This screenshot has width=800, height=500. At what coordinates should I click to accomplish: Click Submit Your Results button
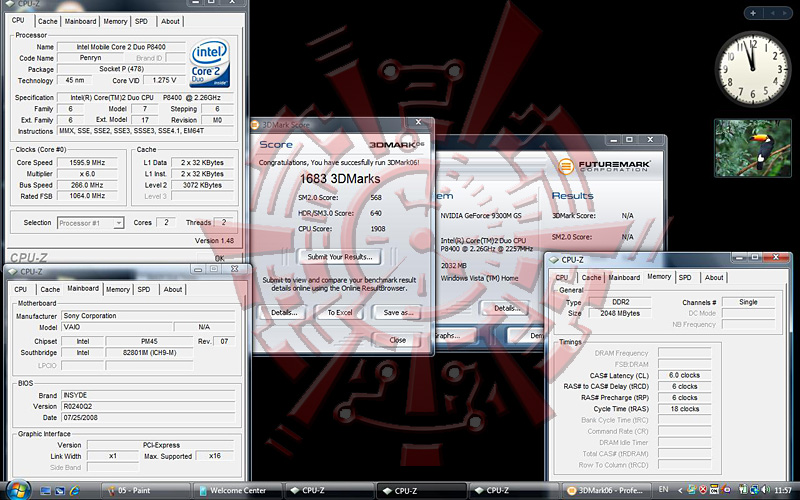click(x=340, y=257)
